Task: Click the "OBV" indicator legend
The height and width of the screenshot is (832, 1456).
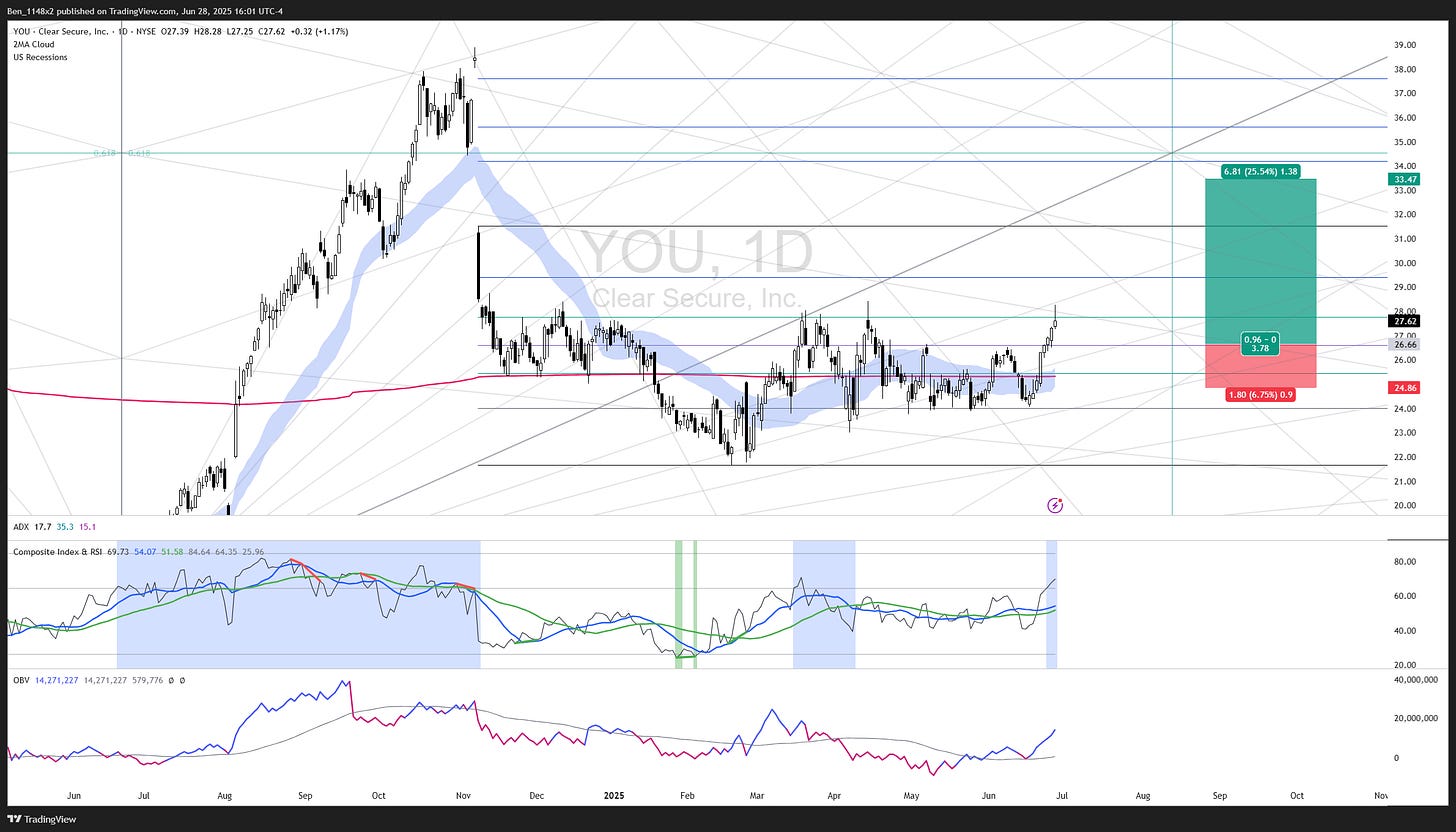Action: tap(21, 680)
